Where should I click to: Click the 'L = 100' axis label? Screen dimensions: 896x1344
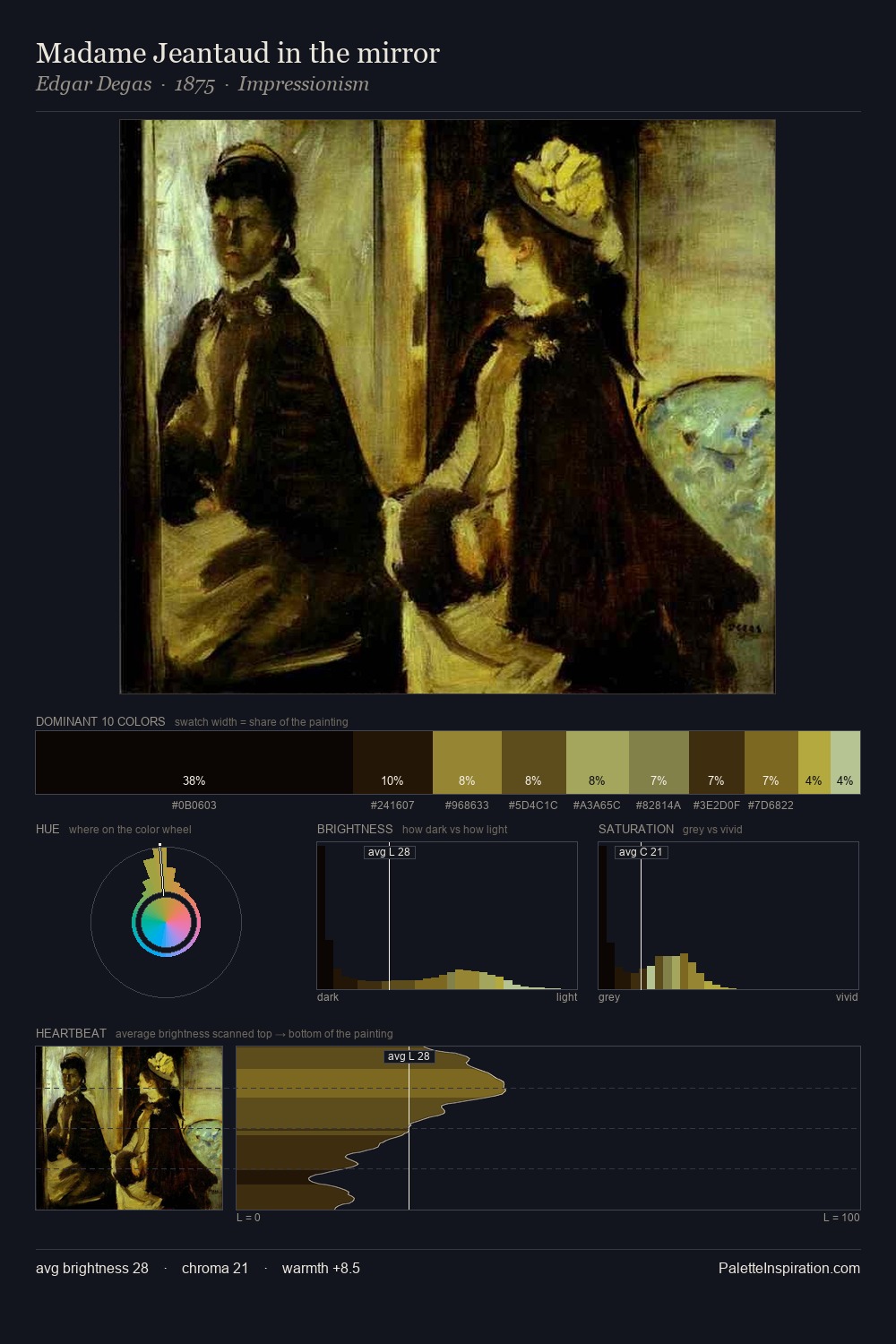coord(841,1218)
